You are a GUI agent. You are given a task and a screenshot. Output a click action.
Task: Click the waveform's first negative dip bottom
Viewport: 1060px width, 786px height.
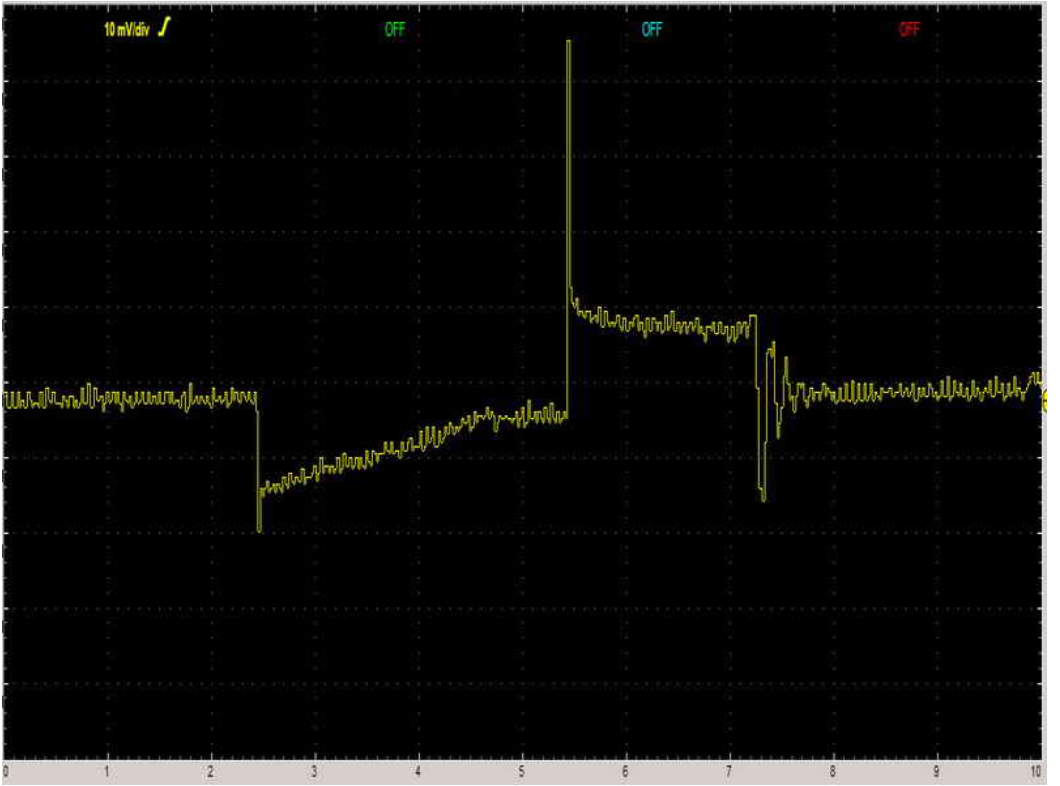259,528
